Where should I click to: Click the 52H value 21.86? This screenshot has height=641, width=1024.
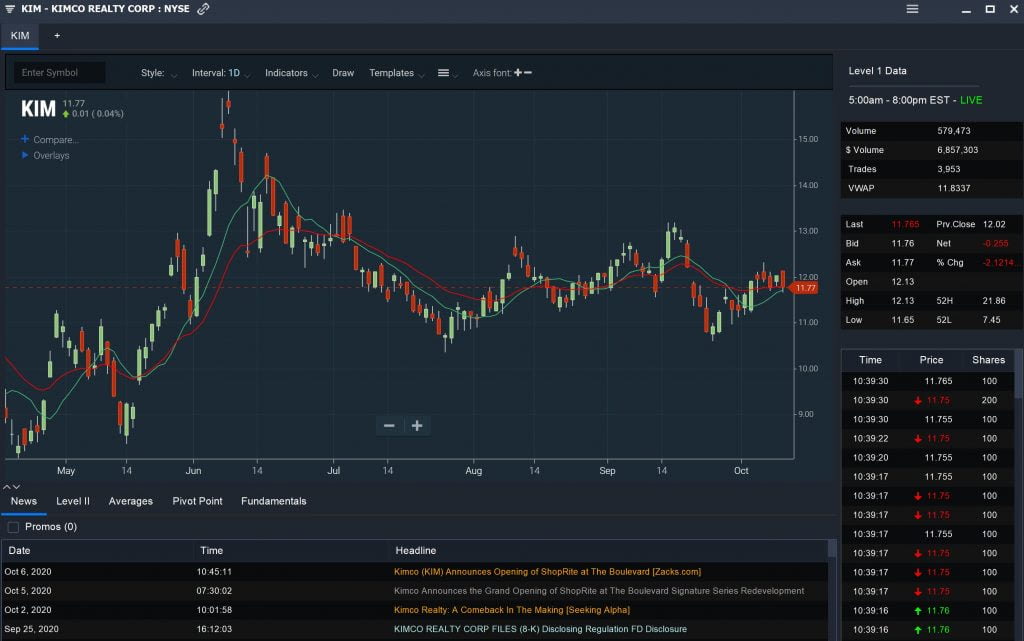994,301
